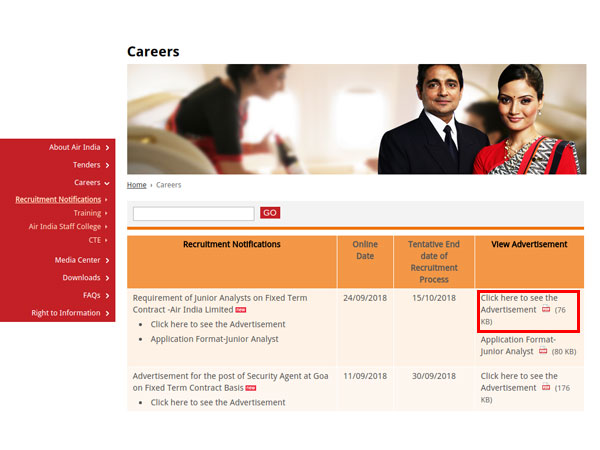Open PDF icon beside Application Format-Junior Analyst (80 KB)
The image size is (600, 450).
543,351
